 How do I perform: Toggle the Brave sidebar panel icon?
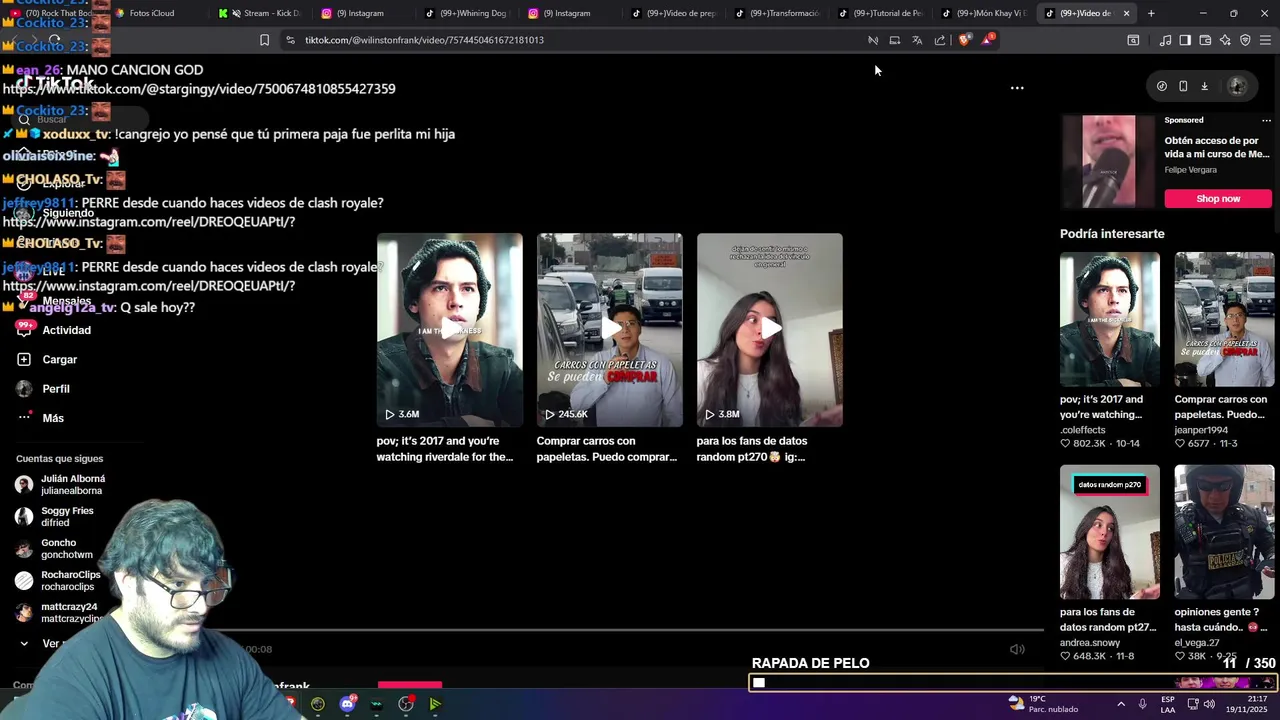point(1185,40)
